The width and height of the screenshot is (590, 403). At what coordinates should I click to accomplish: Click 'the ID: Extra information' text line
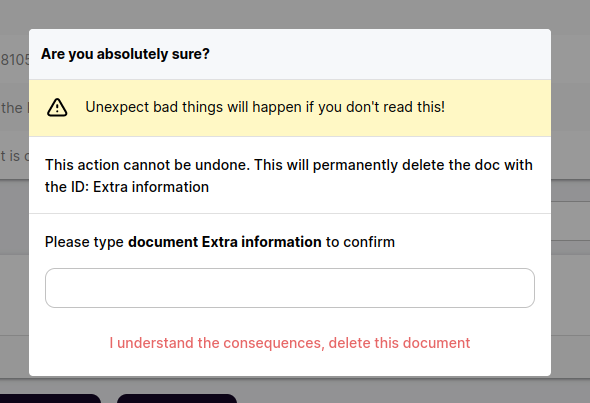(127, 187)
